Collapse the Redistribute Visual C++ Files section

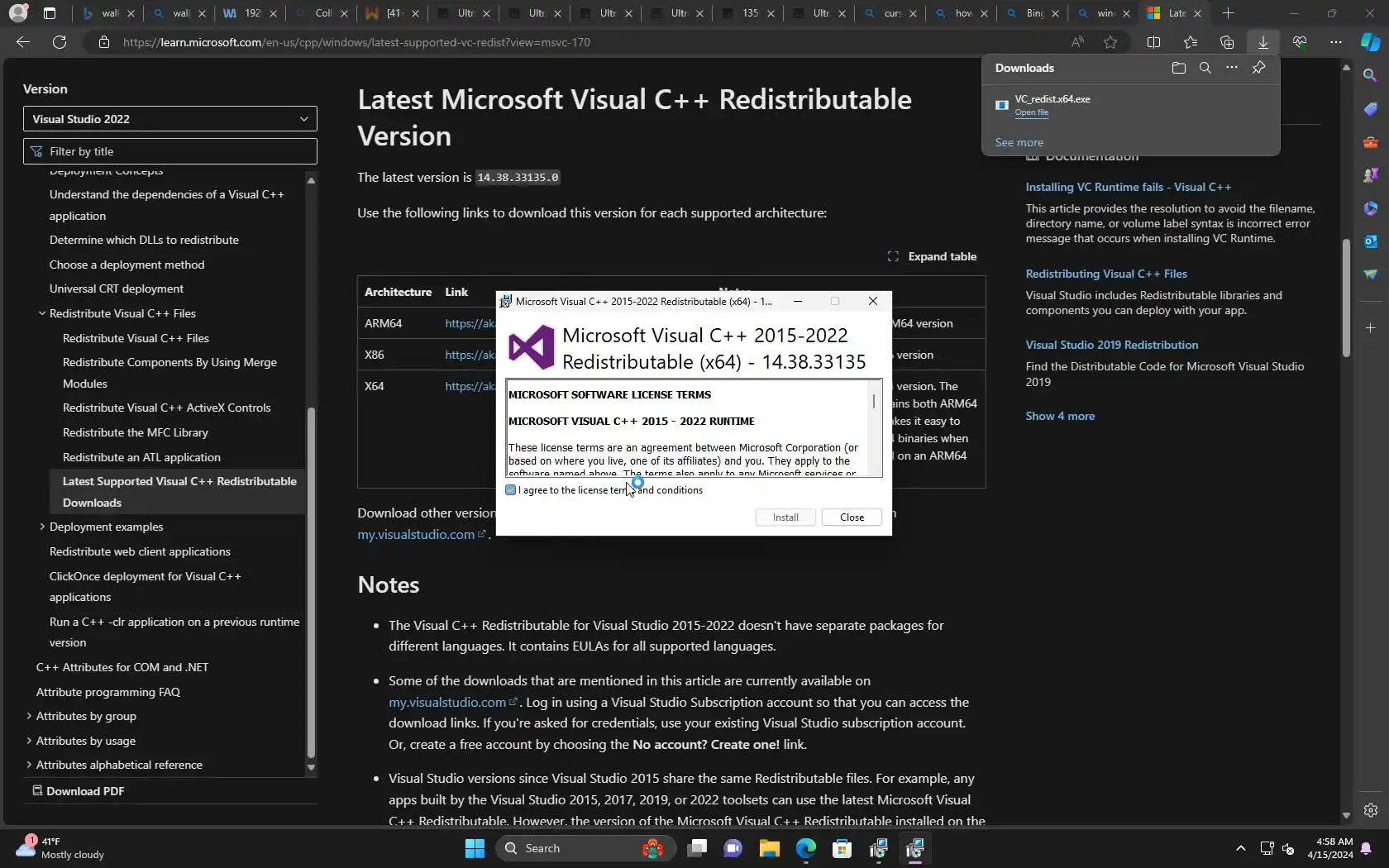pos(42,313)
